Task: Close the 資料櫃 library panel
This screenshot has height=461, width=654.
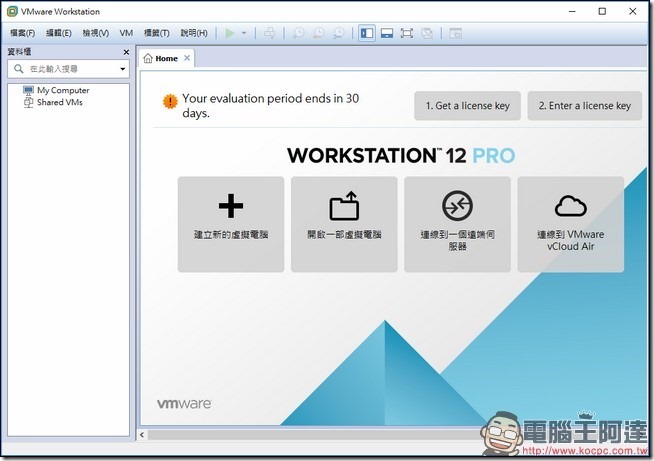Action: pyautogui.click(x=126, y=52)
